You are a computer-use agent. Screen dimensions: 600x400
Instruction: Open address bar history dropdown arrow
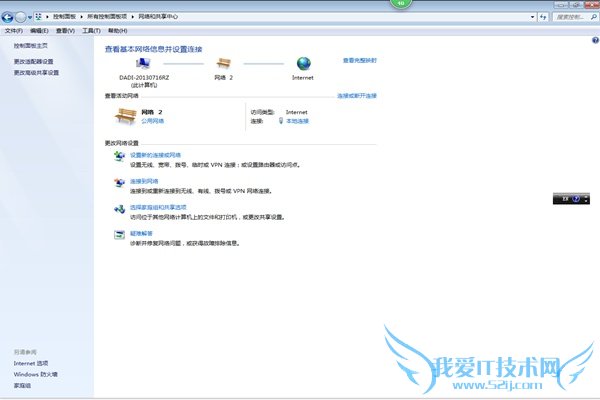533,17
